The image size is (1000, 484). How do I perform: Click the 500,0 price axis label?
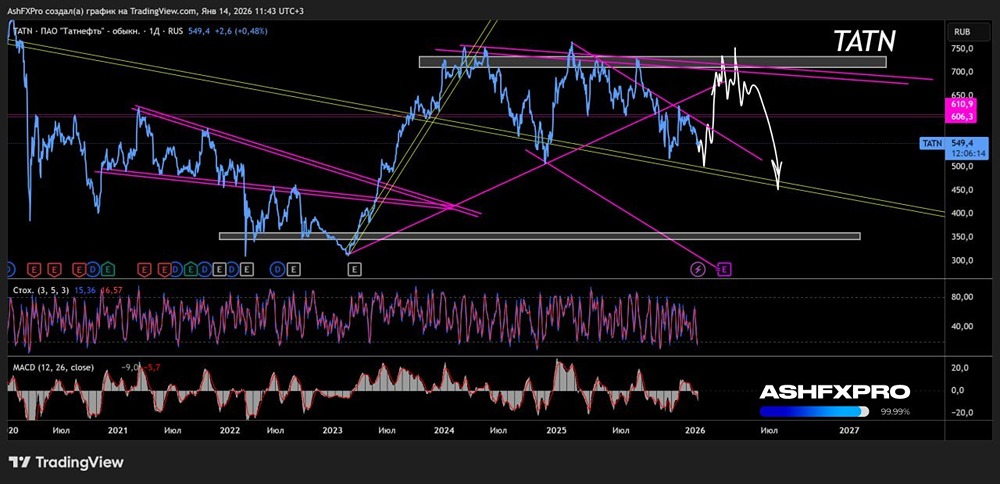pyautogui.click(x=960, y=166)
